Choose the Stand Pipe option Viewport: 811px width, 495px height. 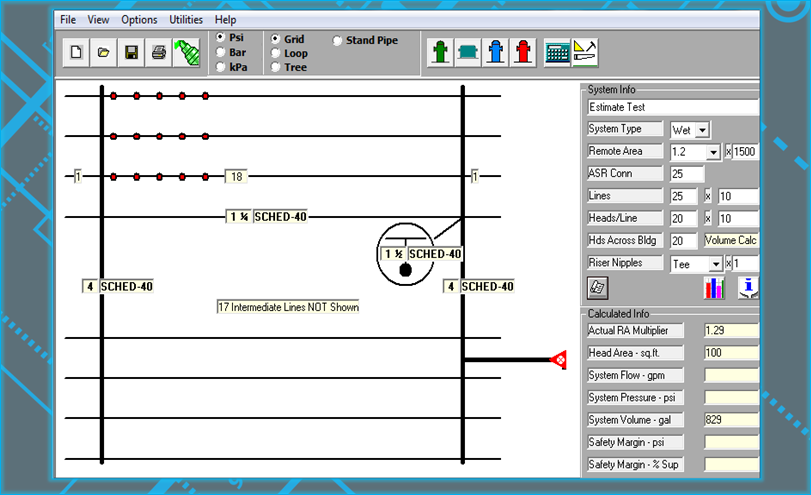(x=337, y=41)
